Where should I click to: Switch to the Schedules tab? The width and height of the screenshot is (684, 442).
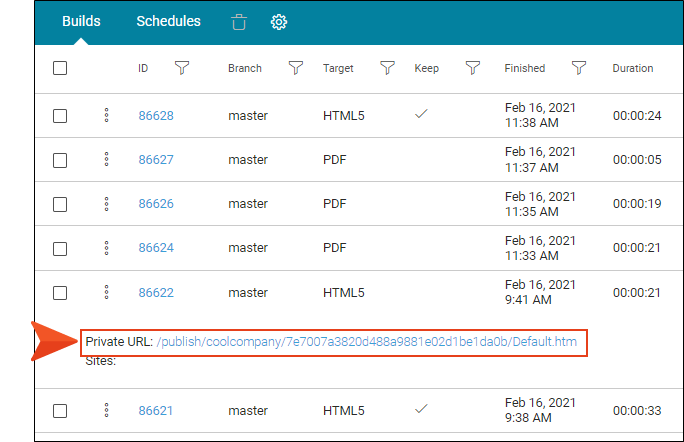[x=168, y=21]
